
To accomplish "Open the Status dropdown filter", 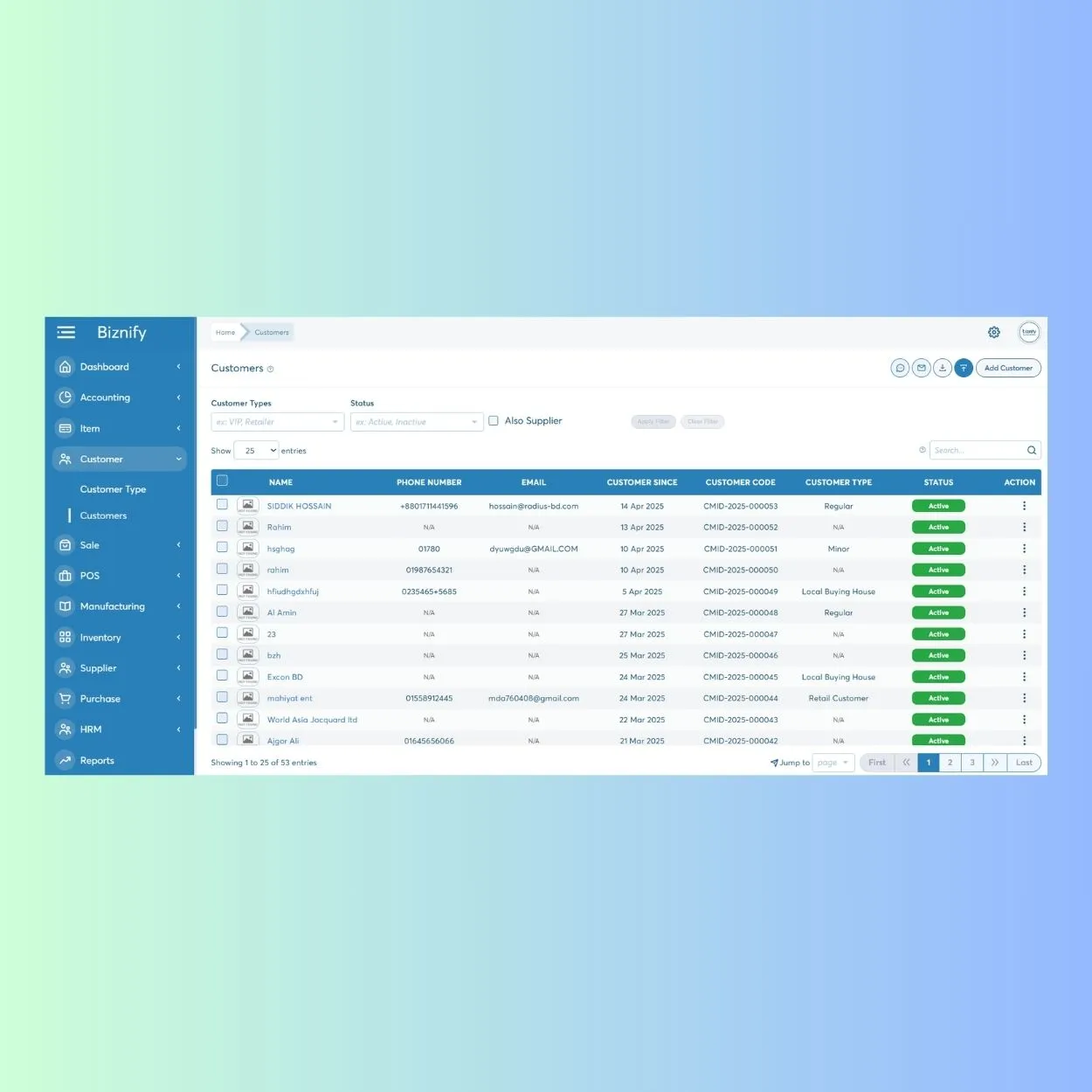I will click(x=417, y=422).
